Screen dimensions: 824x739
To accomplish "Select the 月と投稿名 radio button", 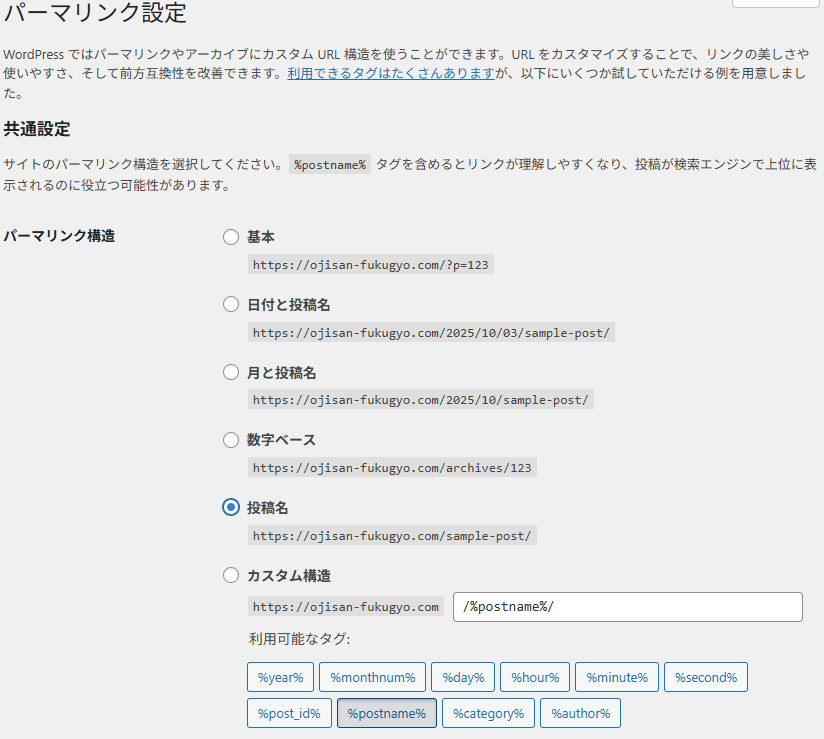I will 231,373.
